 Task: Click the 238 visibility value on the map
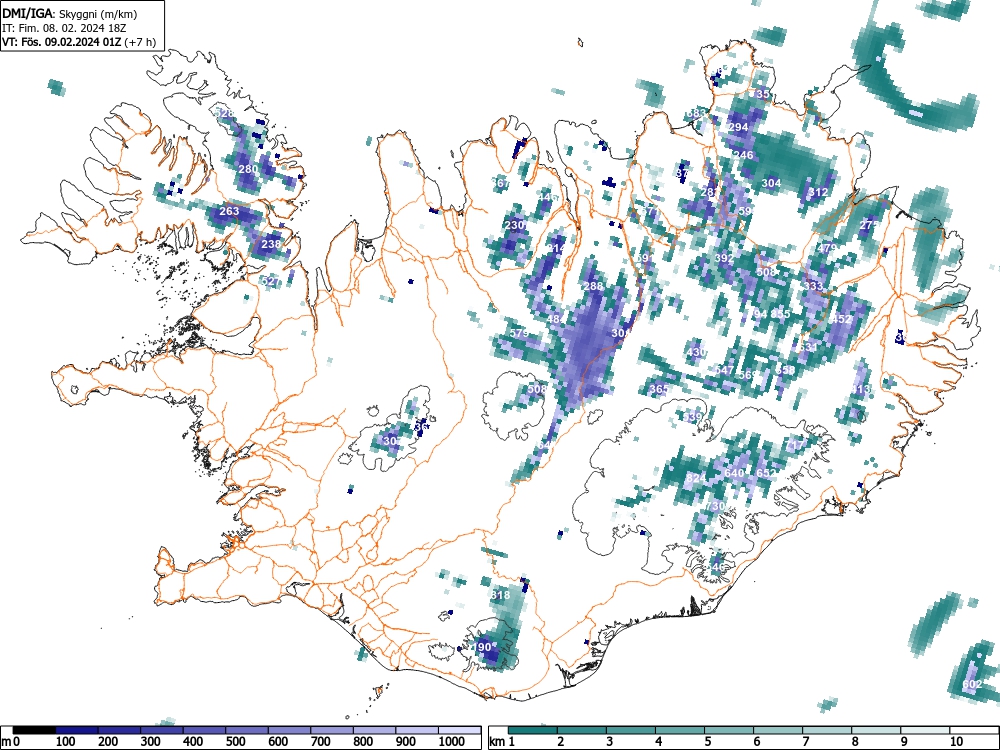[271, 244]
